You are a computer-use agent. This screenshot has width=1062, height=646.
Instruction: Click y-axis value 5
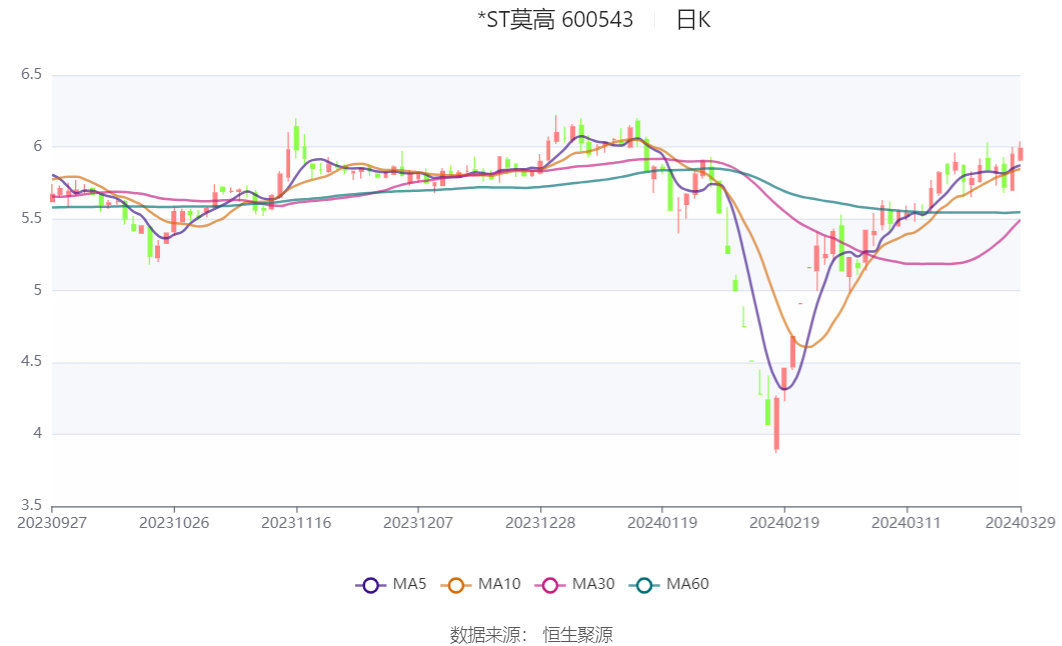point(38,290)
